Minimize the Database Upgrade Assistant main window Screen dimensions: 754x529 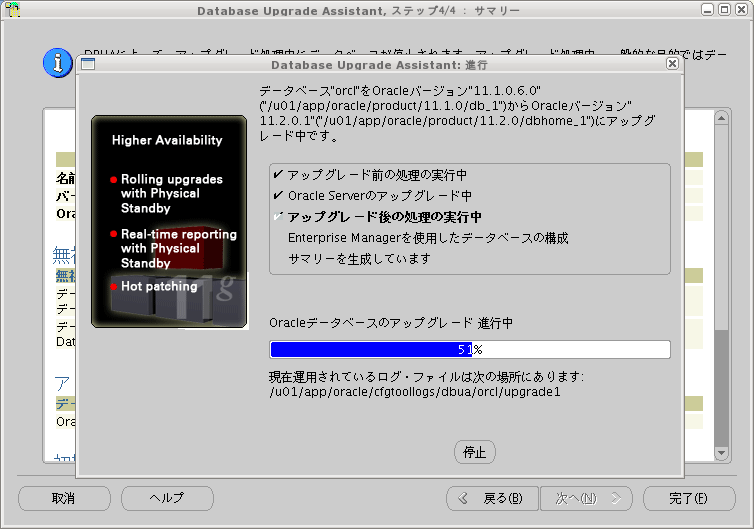(707, 9)
